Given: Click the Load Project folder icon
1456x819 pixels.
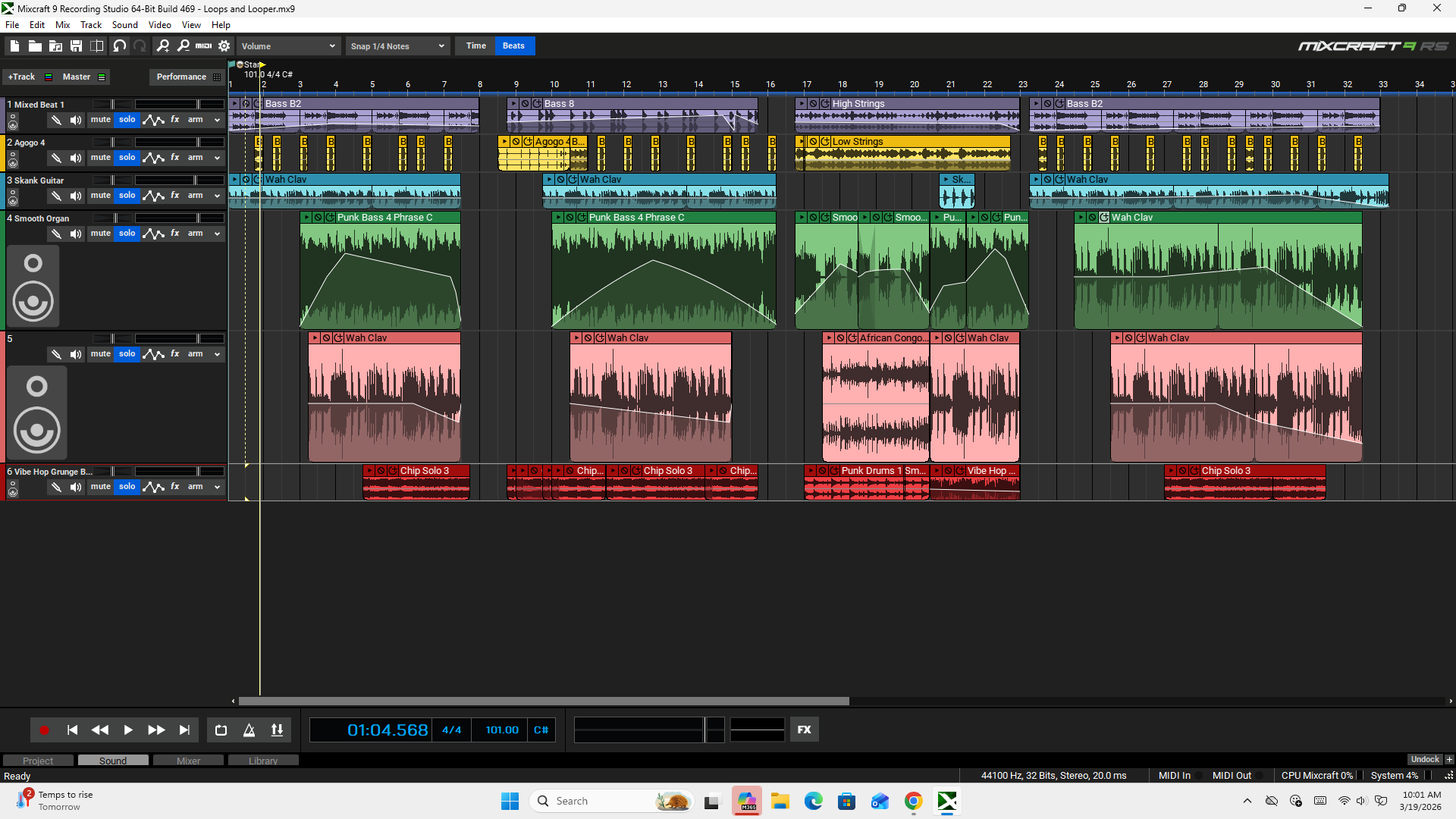Looking at the screenshot, I should point(35,46).
